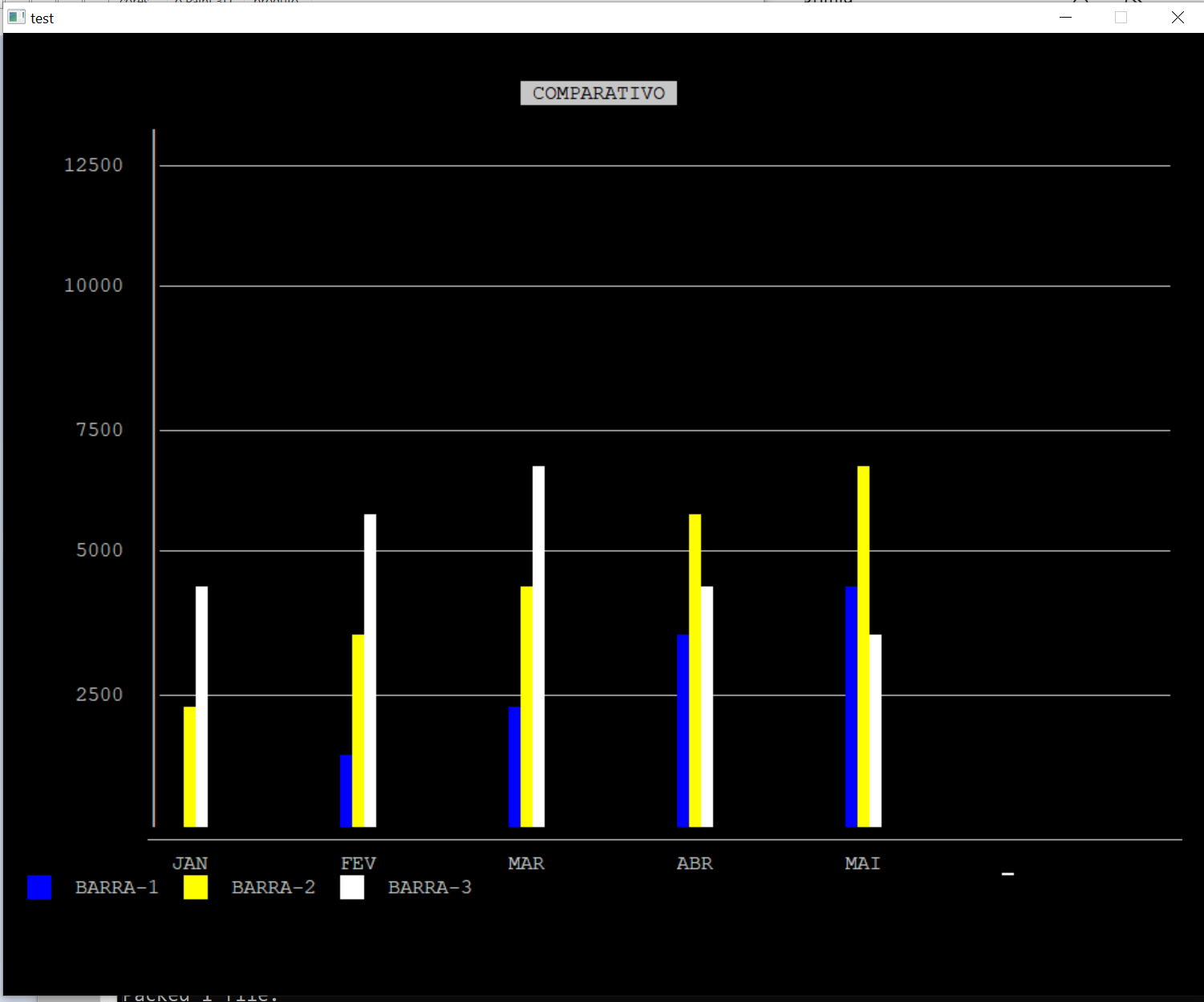This screenshot has width=1204, height=1002.
Task: Click the white BARRA-3 legend swatch
Action: 352,887
